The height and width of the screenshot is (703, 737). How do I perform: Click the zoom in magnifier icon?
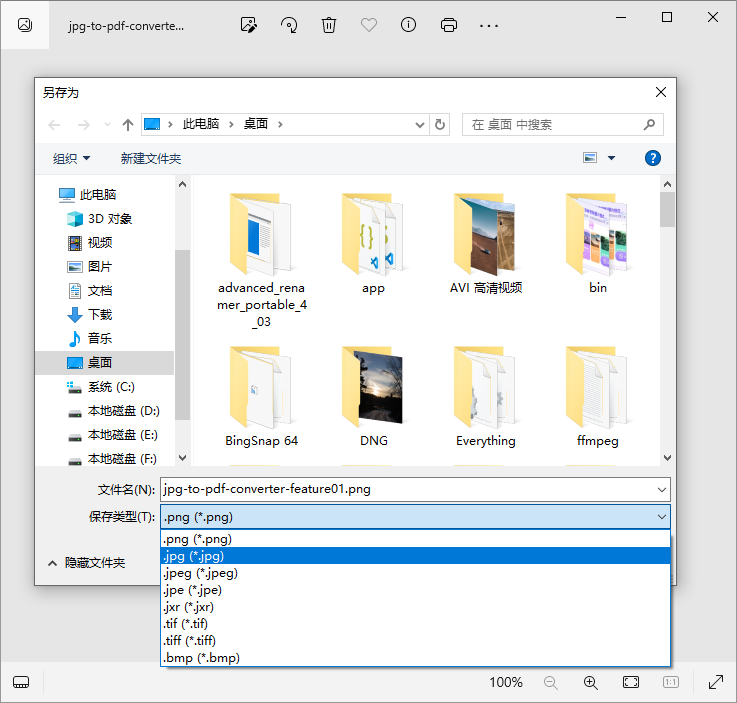[591, 682]
